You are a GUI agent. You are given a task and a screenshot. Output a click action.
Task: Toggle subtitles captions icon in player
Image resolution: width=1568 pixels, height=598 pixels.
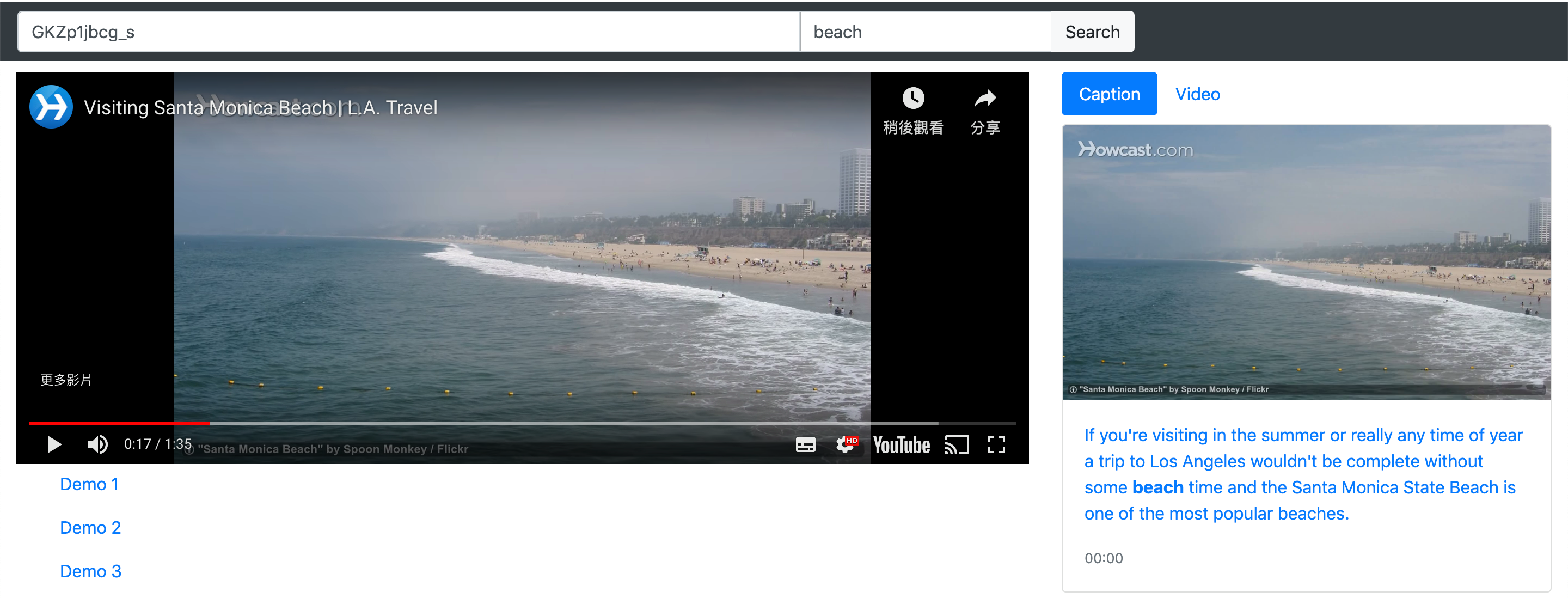[805, 445]
